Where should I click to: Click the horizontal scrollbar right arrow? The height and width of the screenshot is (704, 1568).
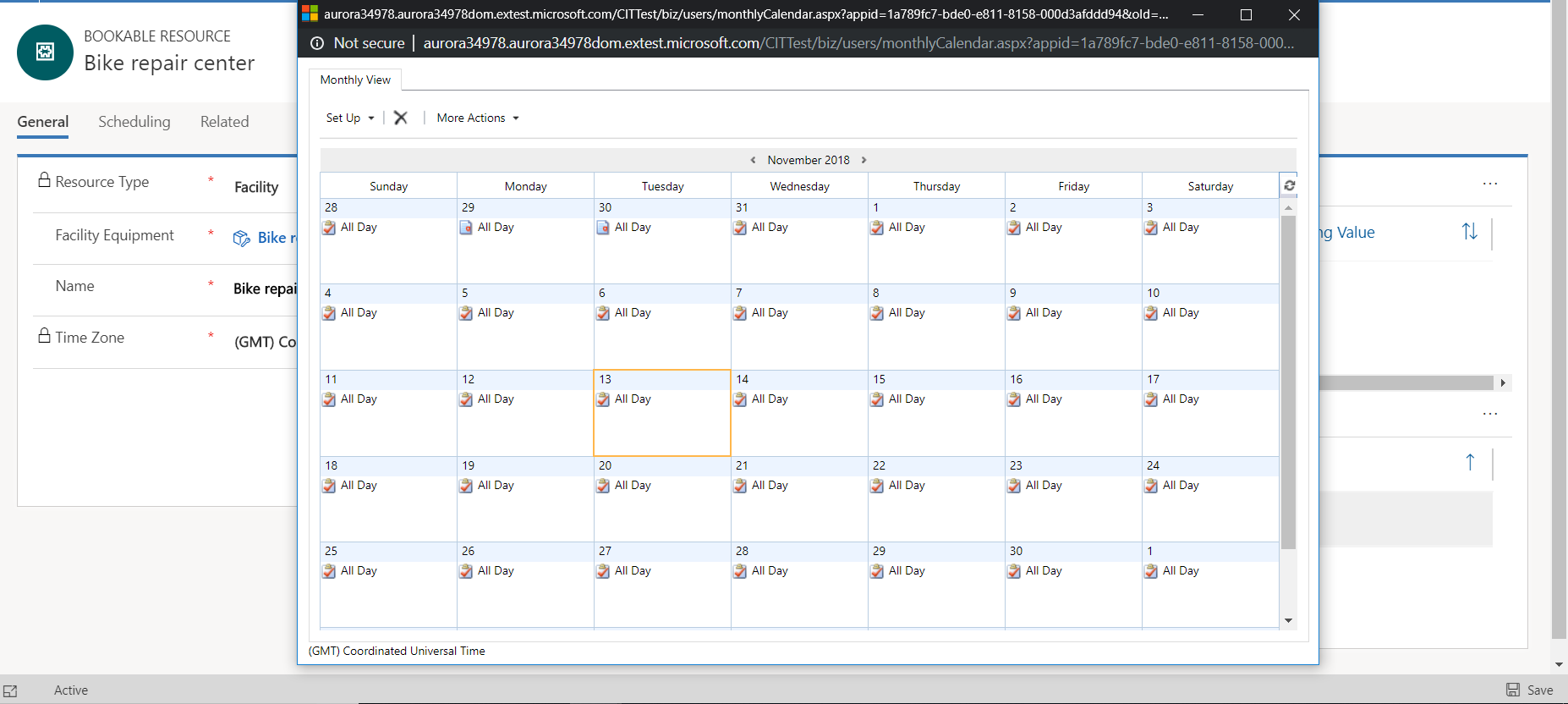(1502, 382)
